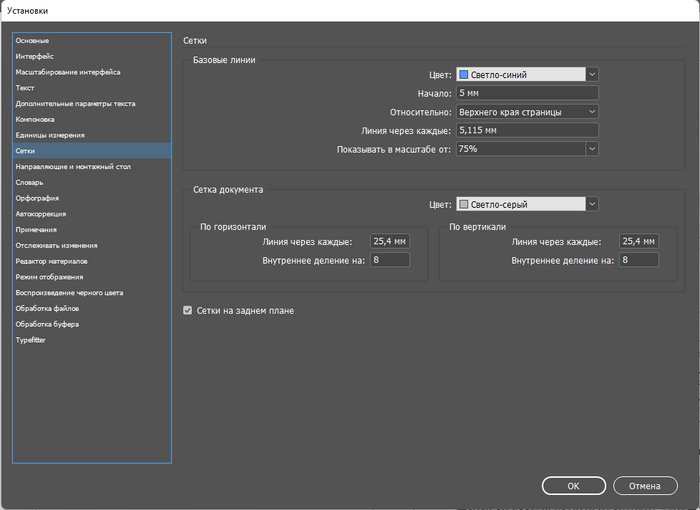Click the light gray color swatch
The image size is (700, 510).
tap(463, 205)
